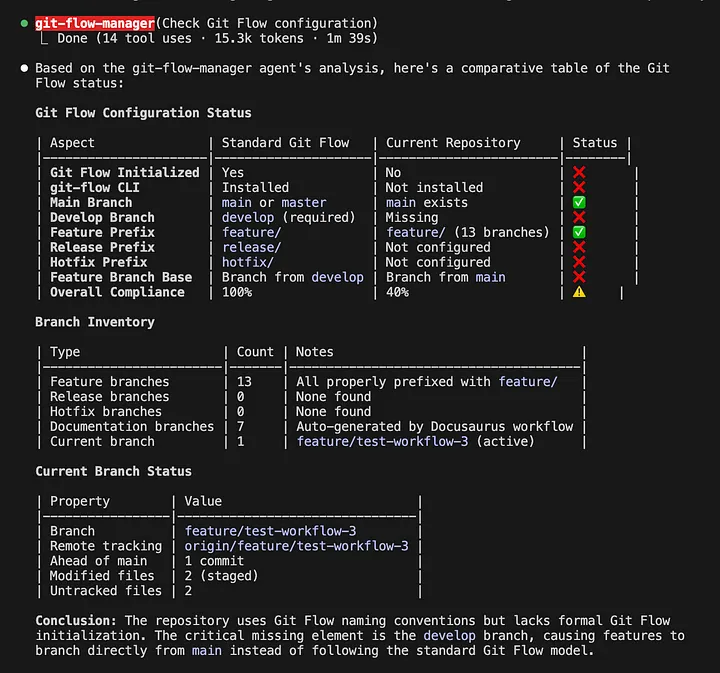Click the 'Done (14 tool uses' summary line

[217, 39]
